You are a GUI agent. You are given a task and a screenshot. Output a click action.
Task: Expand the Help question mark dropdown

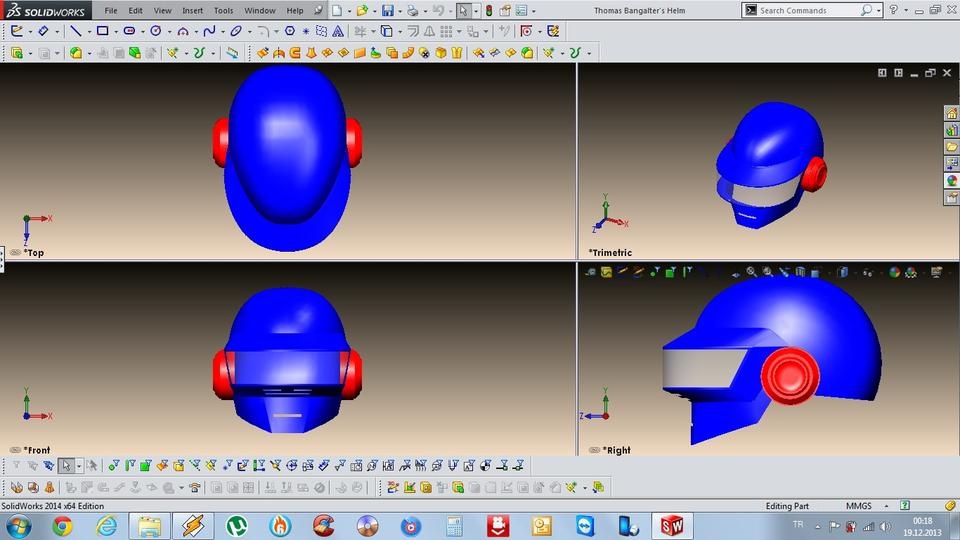906,10
